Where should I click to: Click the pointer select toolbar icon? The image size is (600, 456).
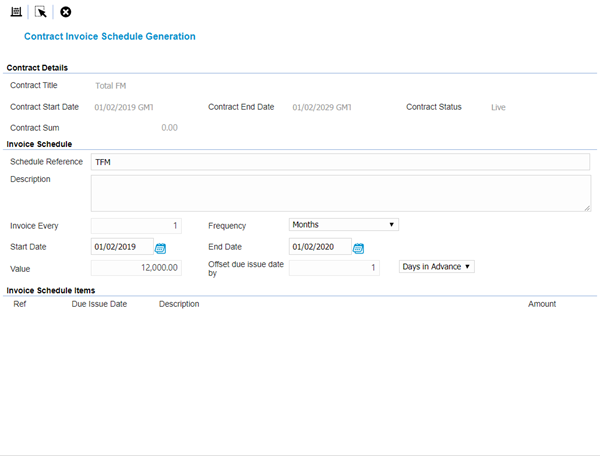40,12
